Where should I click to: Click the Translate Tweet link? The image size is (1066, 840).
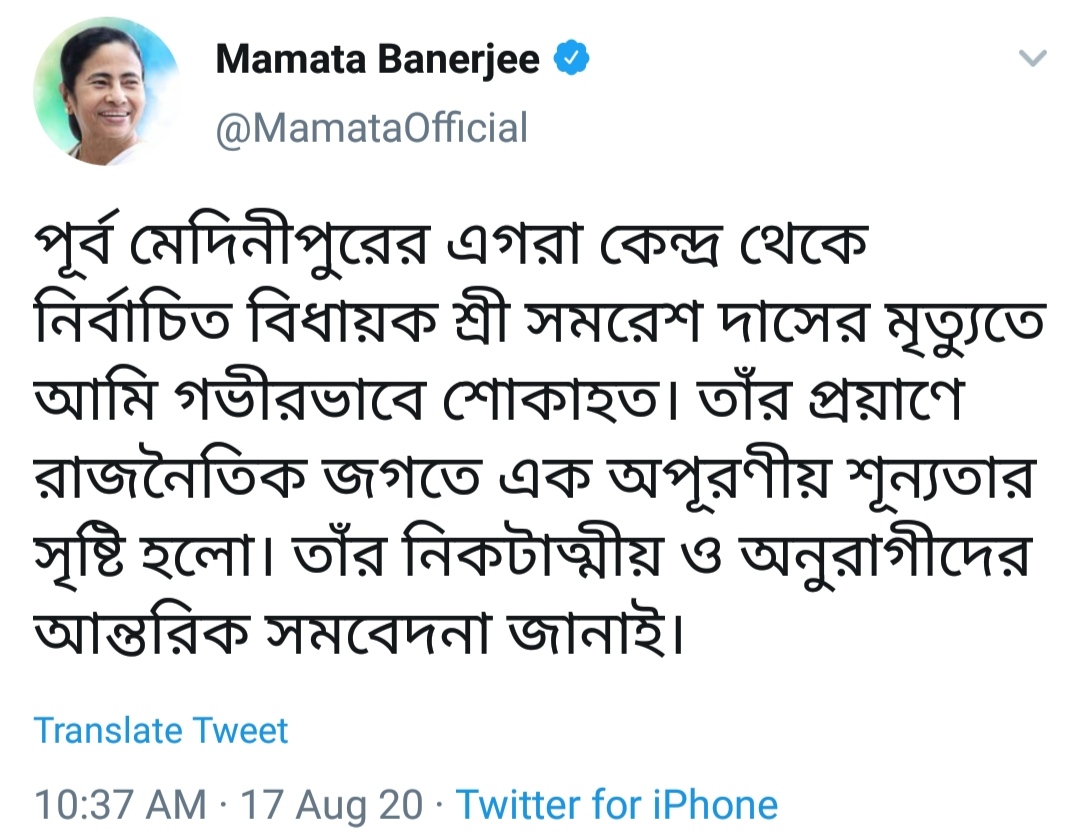point(161,730)
